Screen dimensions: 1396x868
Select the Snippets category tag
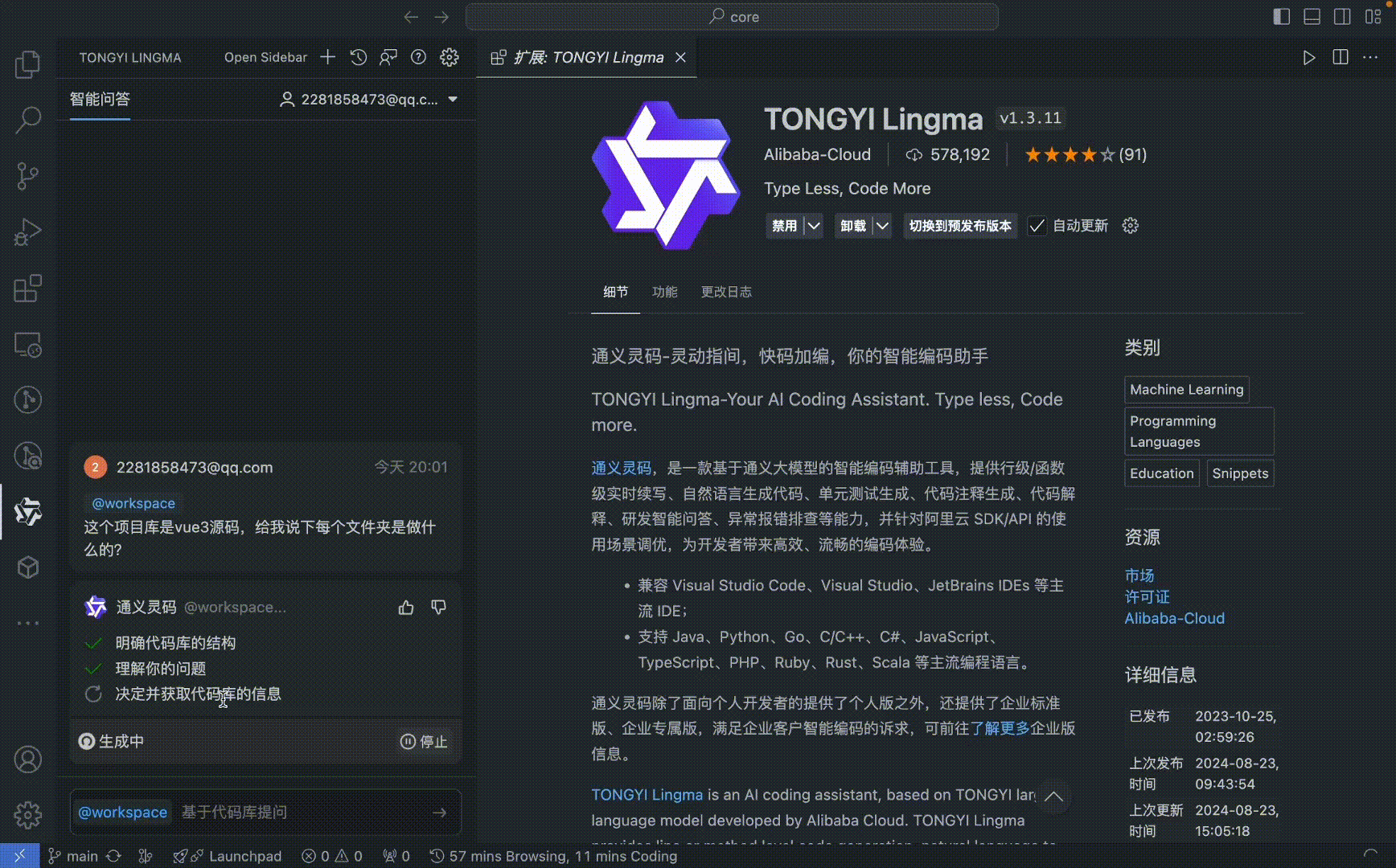[x=1241, y=473]
